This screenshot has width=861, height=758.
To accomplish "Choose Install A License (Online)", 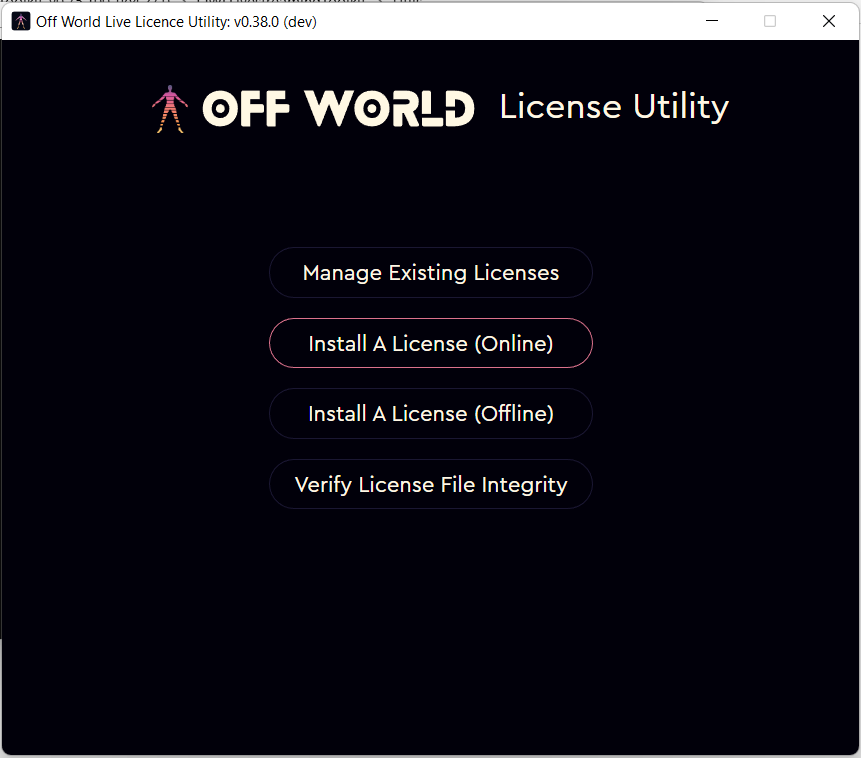I will [430, 343].
